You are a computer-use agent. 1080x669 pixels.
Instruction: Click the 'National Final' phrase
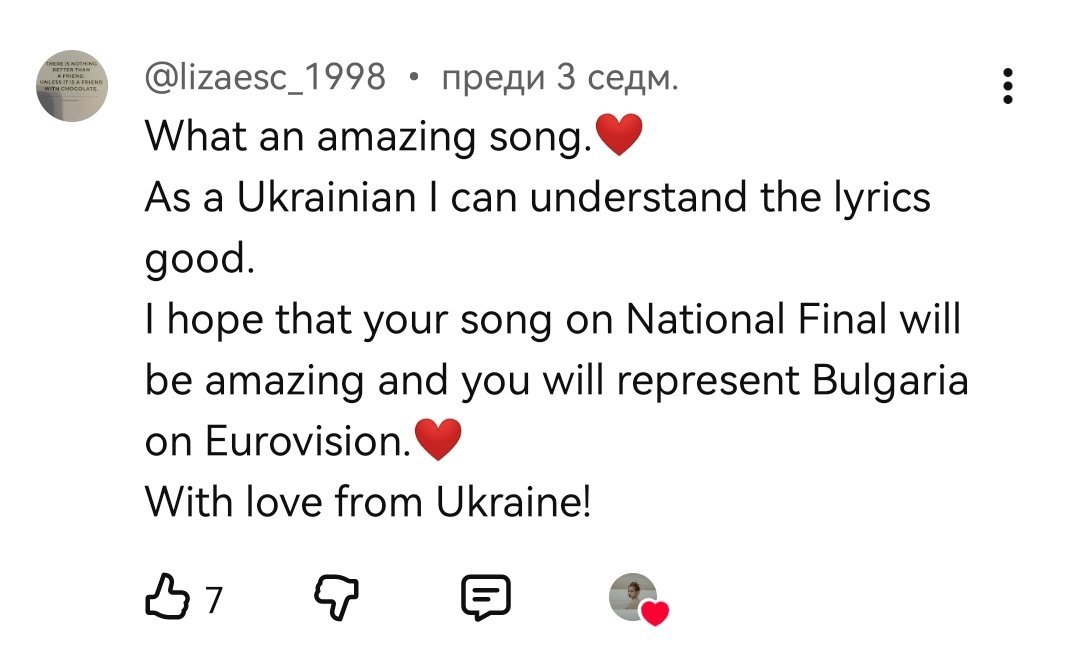756,319
